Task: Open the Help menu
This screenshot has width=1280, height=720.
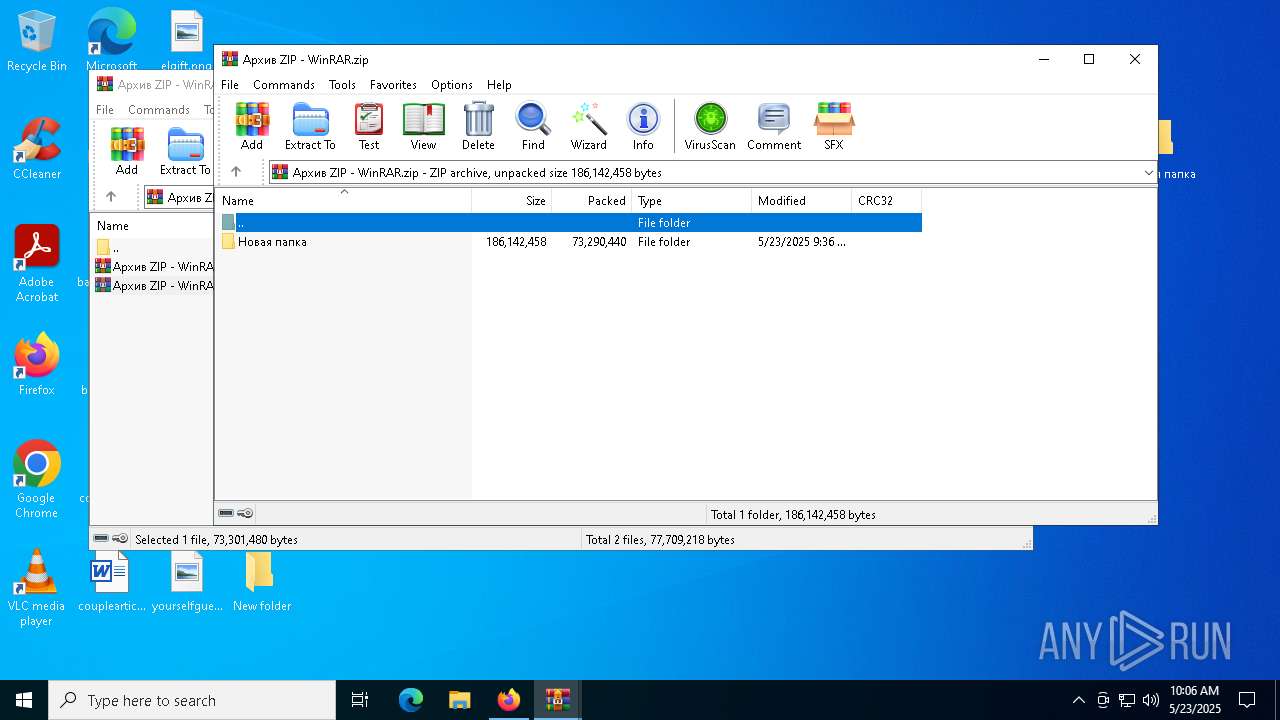Action: (x=499, y=85)
